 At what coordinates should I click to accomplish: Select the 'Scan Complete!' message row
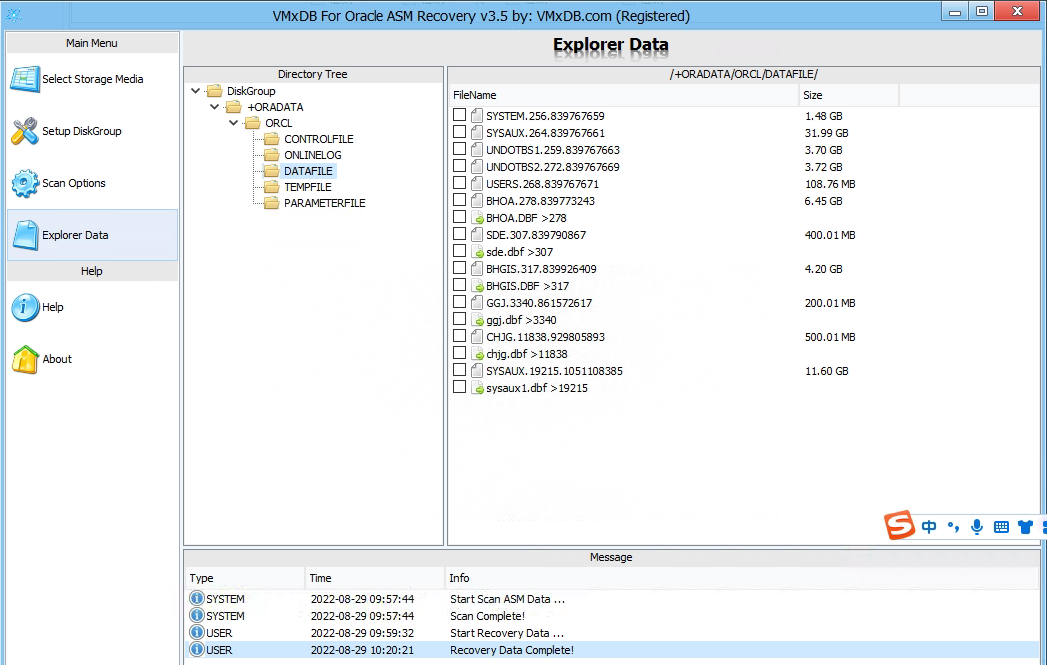pyautogui.click(x=612, y=616)
